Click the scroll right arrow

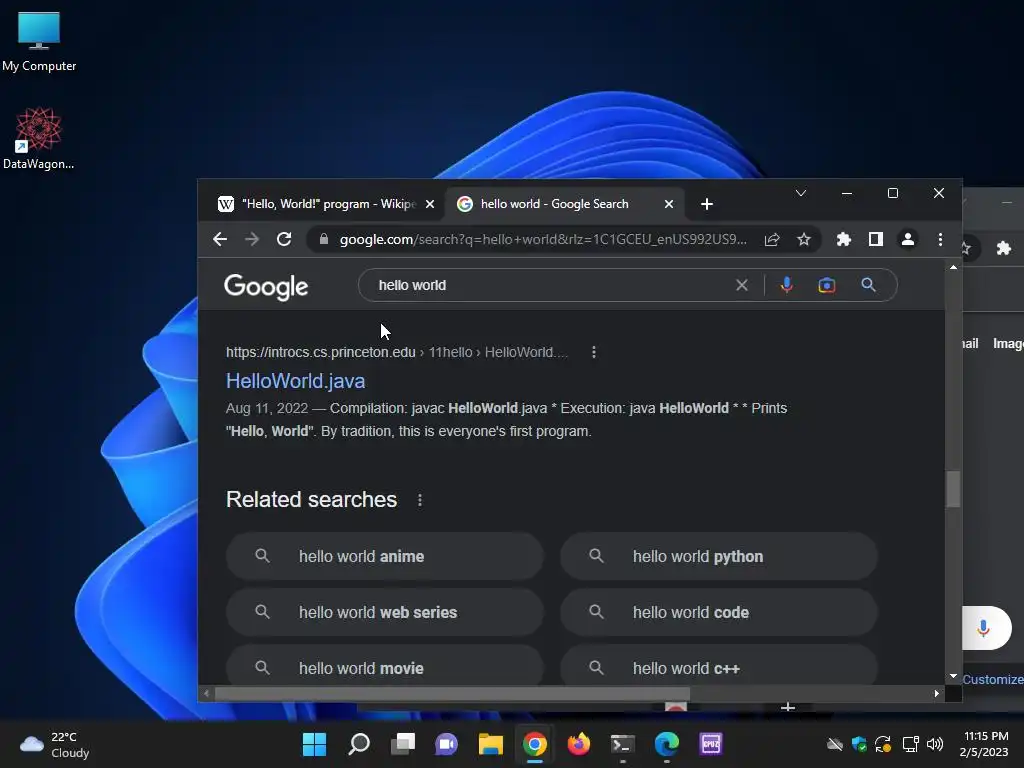936,694
